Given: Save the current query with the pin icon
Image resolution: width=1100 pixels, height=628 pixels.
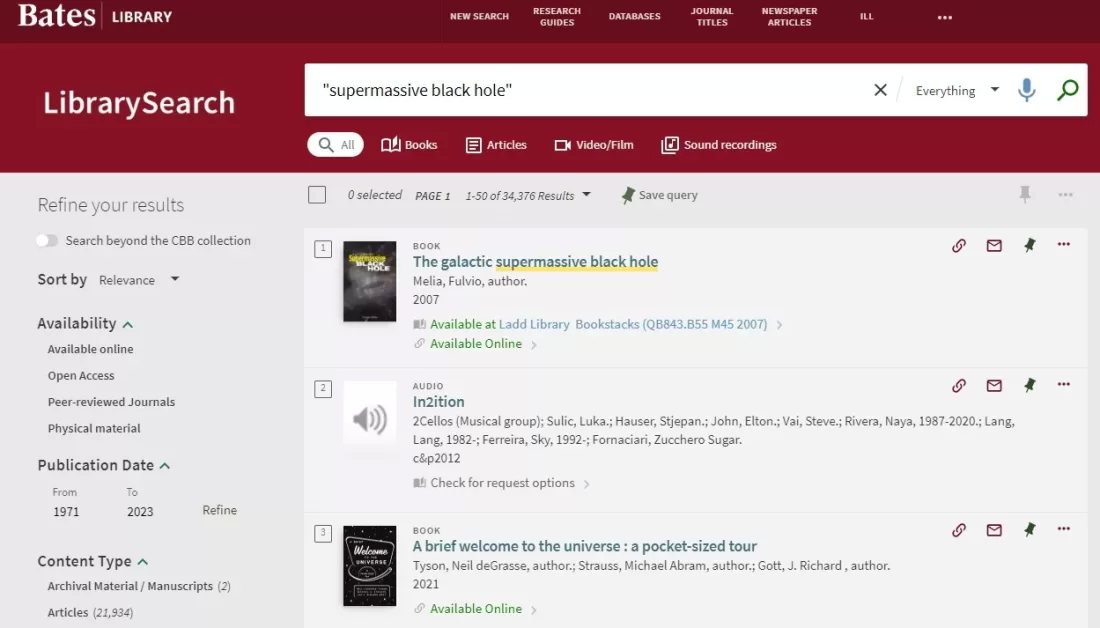Looking at the screenshot, I should click(628, 195).
